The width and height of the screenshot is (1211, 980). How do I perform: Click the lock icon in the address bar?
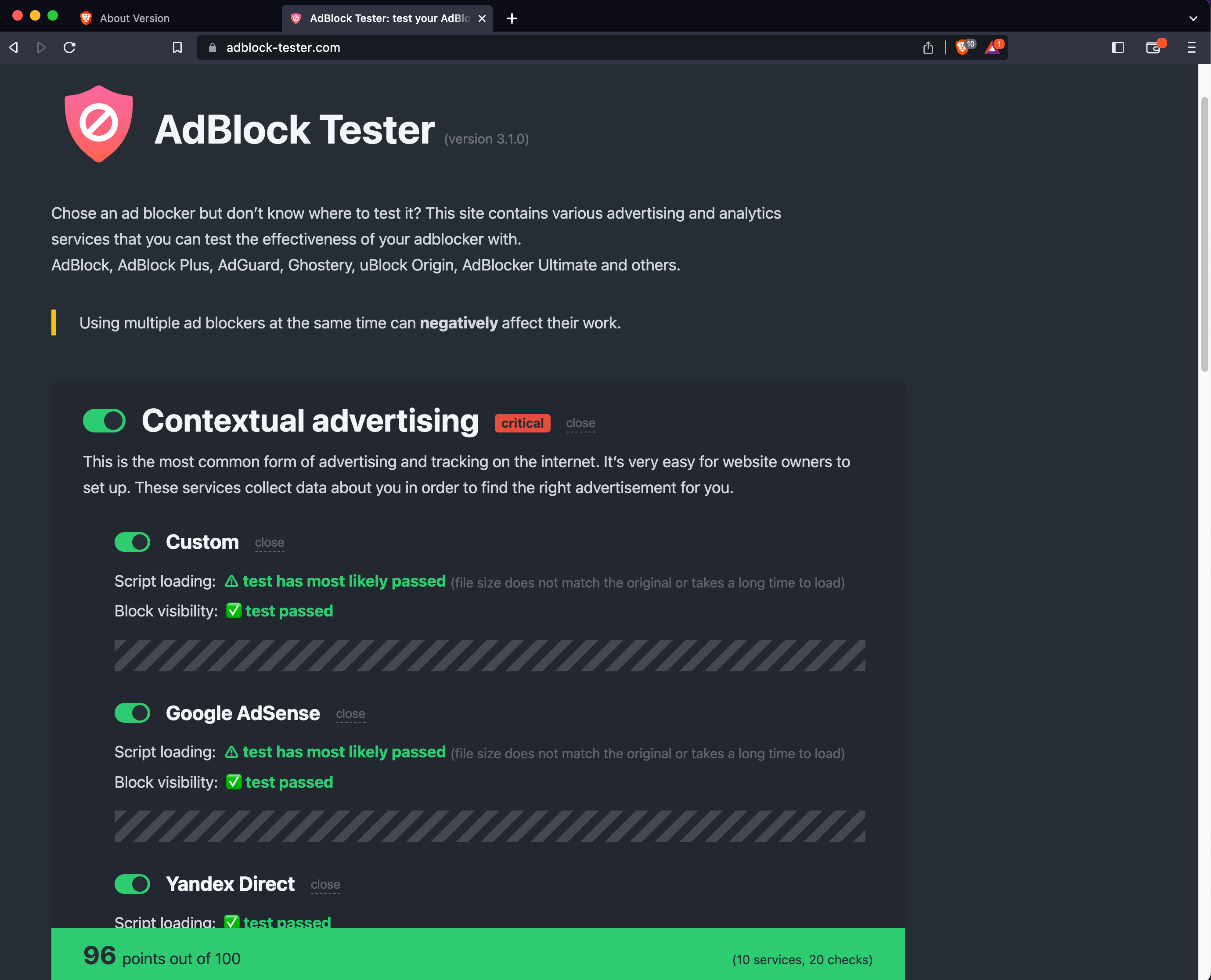(212, 47)
